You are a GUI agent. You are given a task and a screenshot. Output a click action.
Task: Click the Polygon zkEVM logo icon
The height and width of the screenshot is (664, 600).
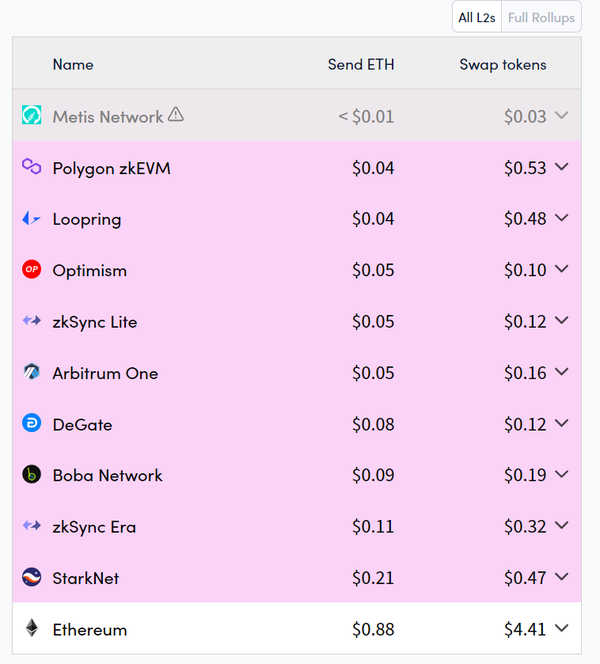point(31,167)
